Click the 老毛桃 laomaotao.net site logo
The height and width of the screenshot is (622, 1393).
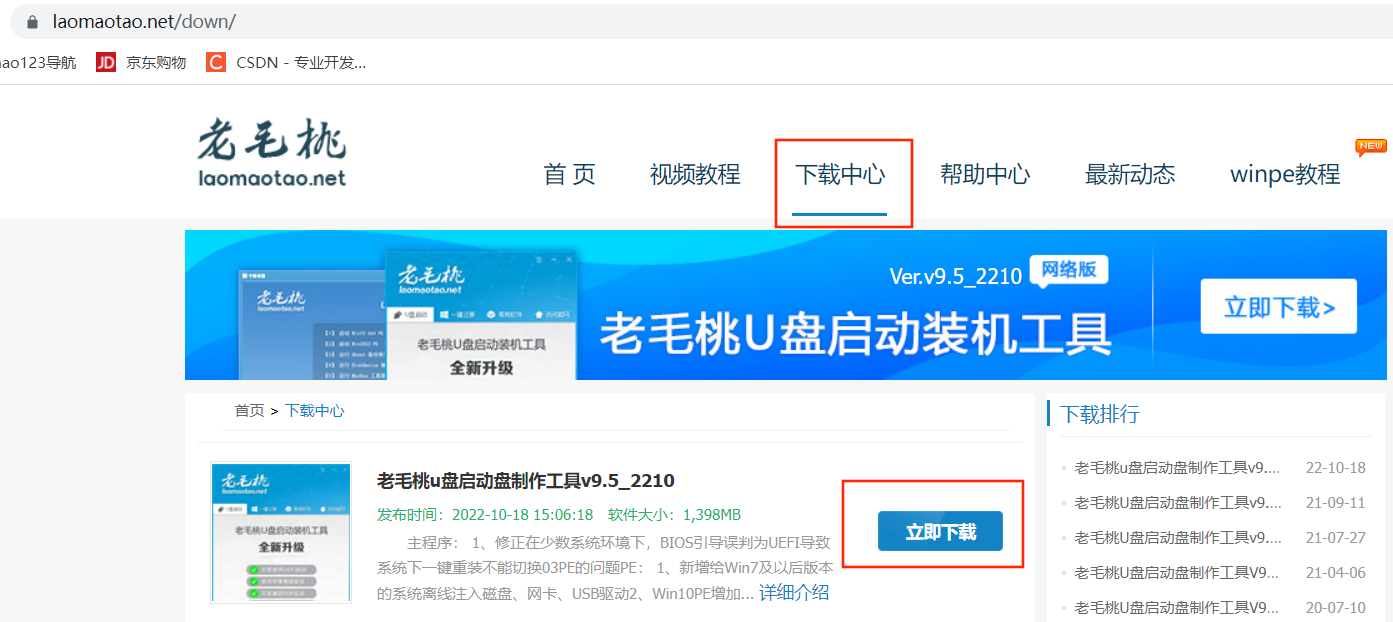[x=272, y=153]
